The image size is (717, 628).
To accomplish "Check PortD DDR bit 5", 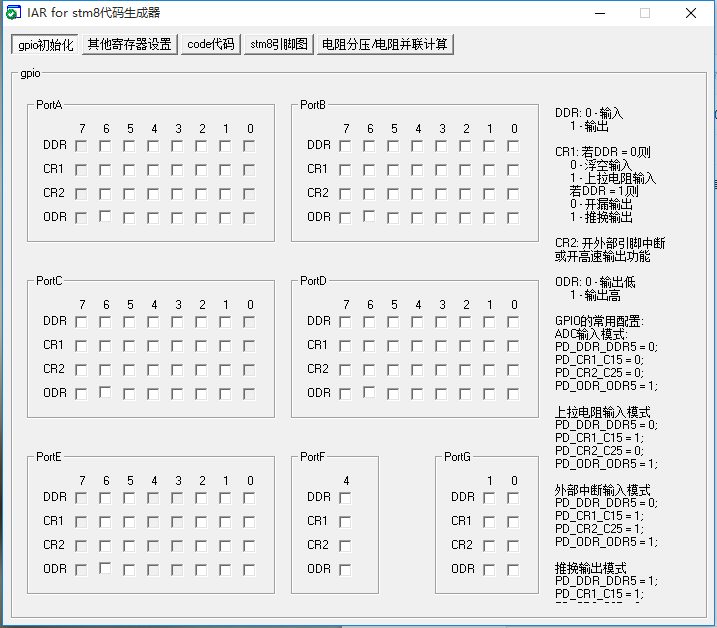I will pyautogui.click(x=393, y=322).
